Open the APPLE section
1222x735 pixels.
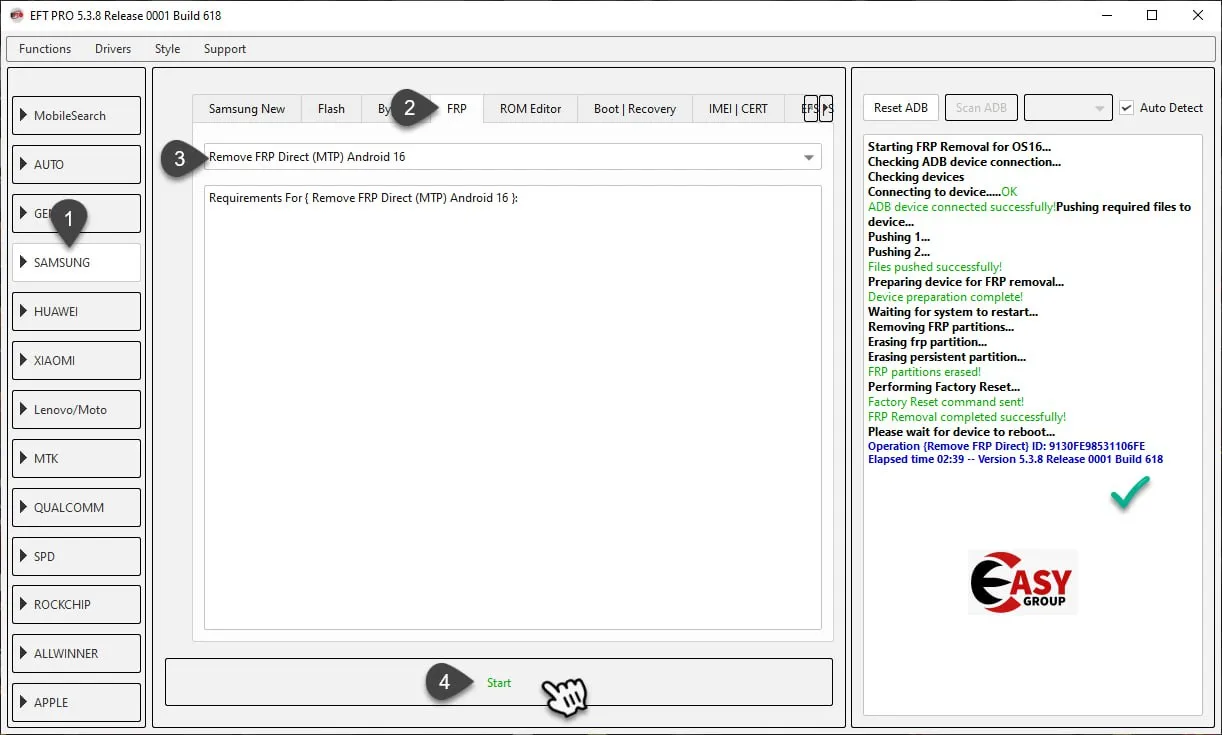pos(76,702)
